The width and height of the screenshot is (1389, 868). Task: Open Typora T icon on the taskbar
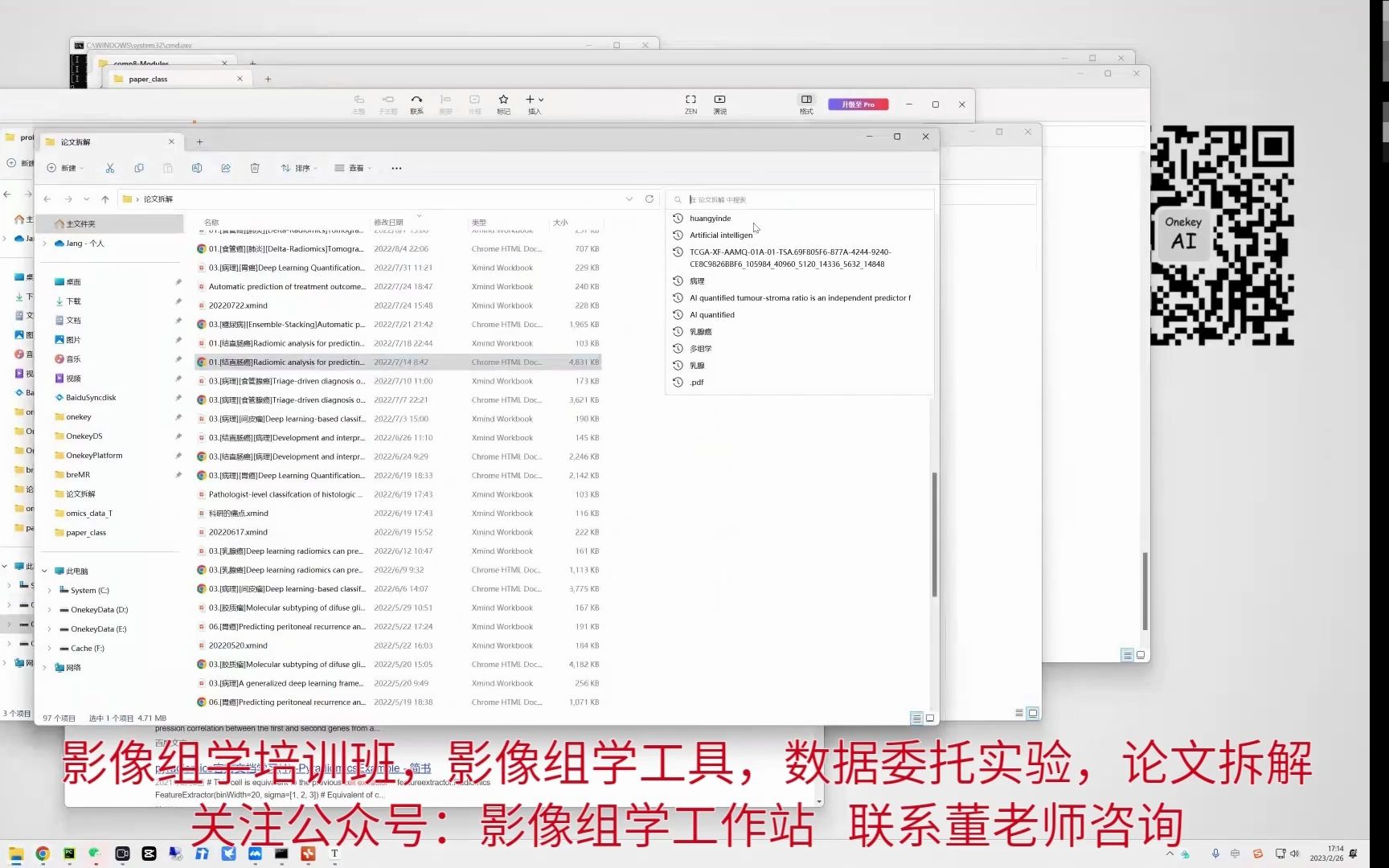point(334,854)
